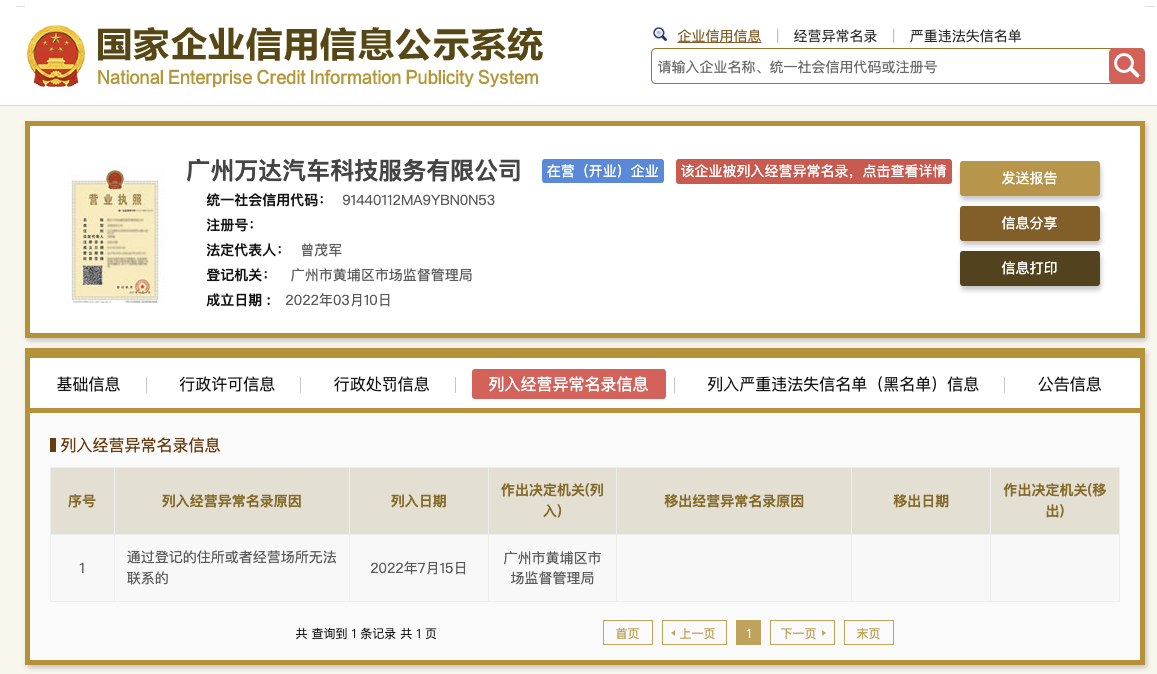Switch to the 行政许可信息 tab
This screenshot has width=1157, height=674.
[227, 384]
